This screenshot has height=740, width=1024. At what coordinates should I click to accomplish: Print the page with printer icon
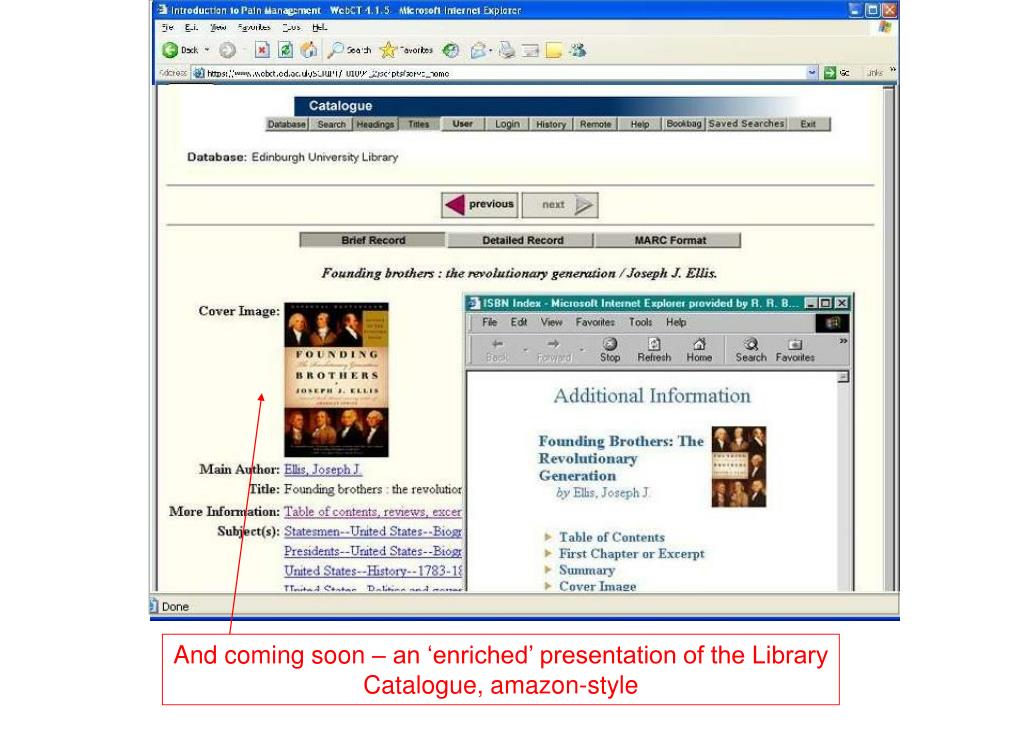pos(507,50)
